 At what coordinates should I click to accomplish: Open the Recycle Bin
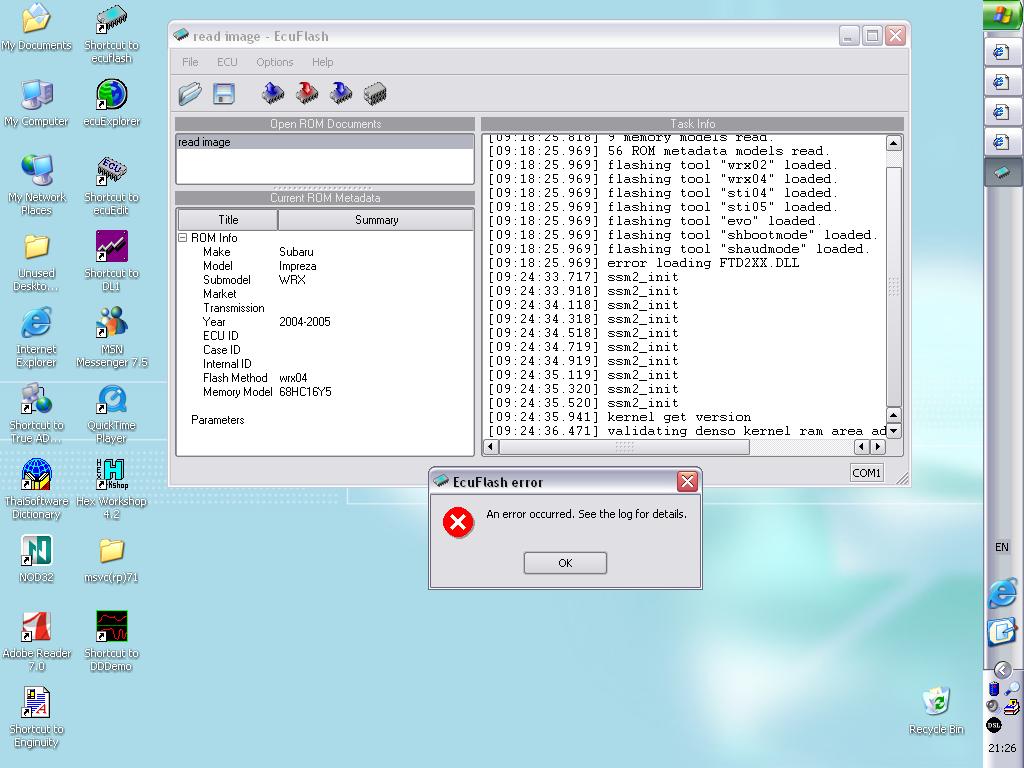936,711
